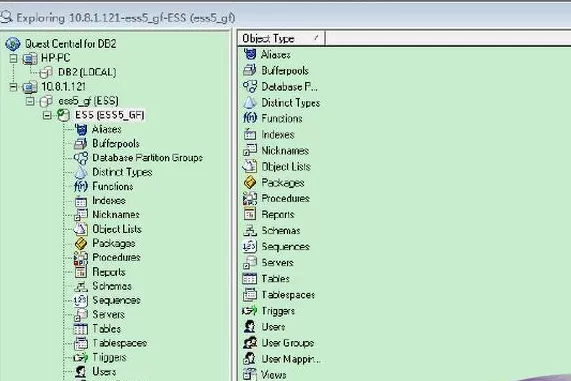Image resolution: width=571 pixels, height=381 pixels.
Task: Open Nicknames in the Object Type list
Action: click(285, 150)
